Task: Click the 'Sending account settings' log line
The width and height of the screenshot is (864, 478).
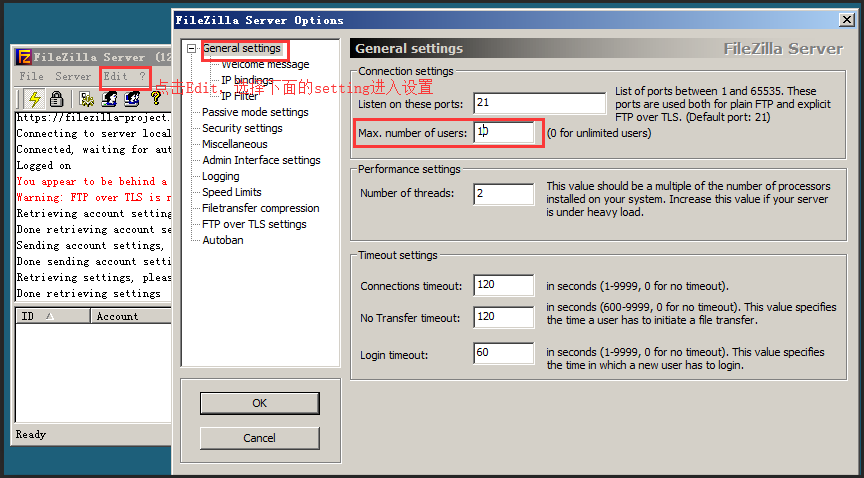Action: [90, 245]
